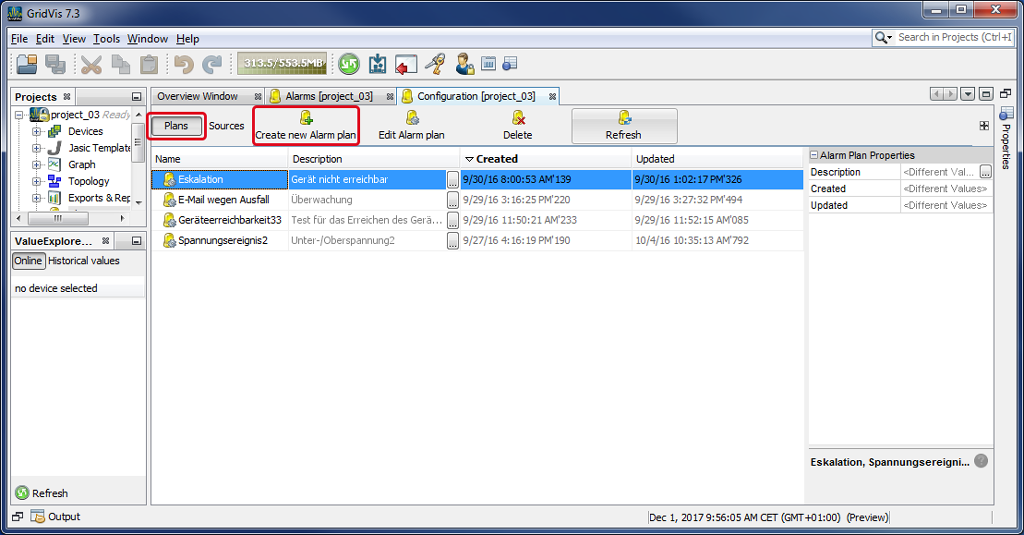This screenshot has width=1024, height=535.
Task: Click the memory usage indicator bar
Action: [x=282, y=64]
